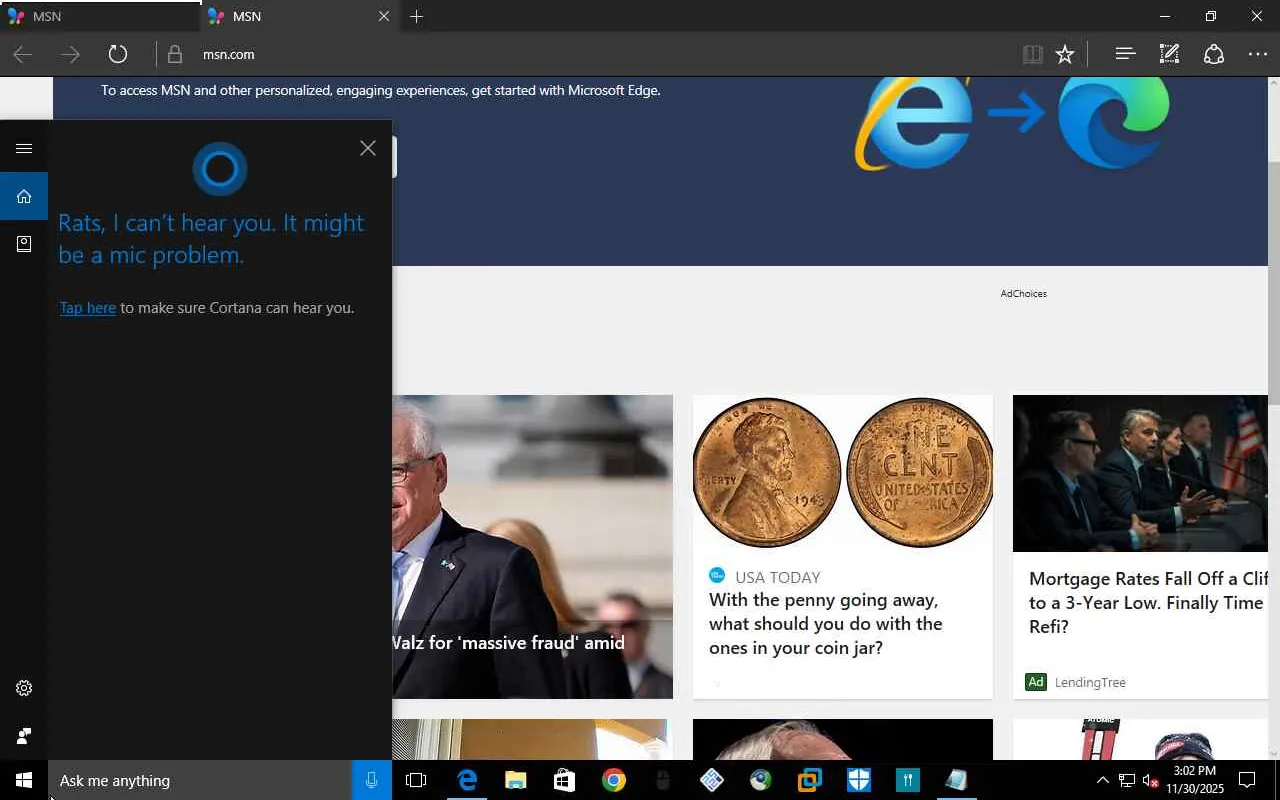Open network status tray icon

click(1127, 780)
